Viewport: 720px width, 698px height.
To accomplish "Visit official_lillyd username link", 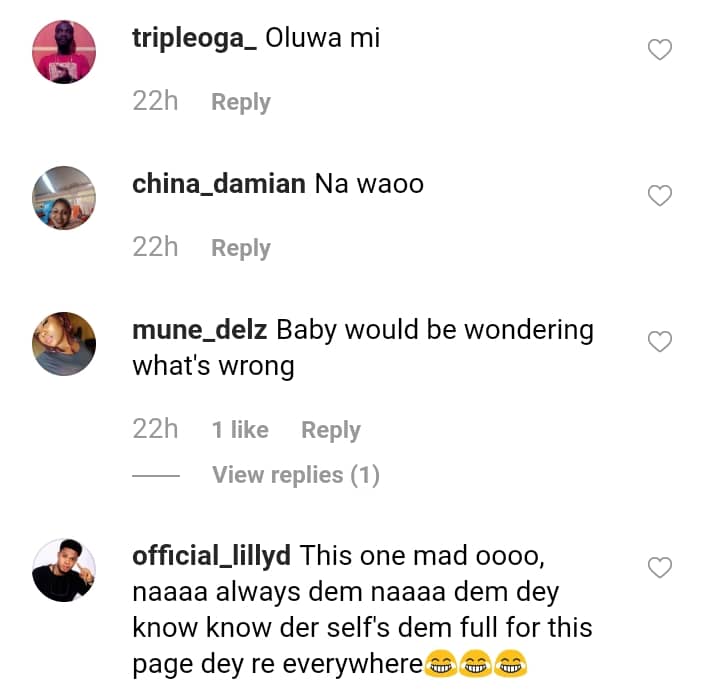I will click(212, 555).
